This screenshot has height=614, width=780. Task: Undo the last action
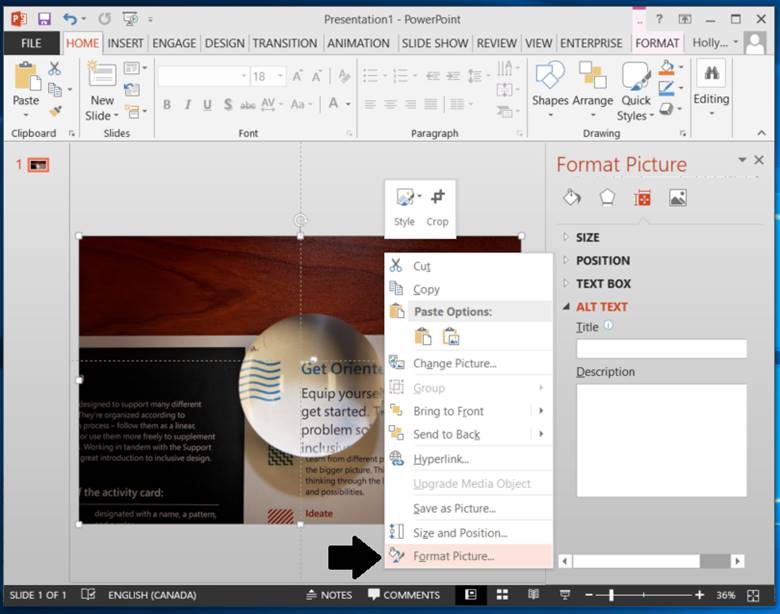(70, 19)
